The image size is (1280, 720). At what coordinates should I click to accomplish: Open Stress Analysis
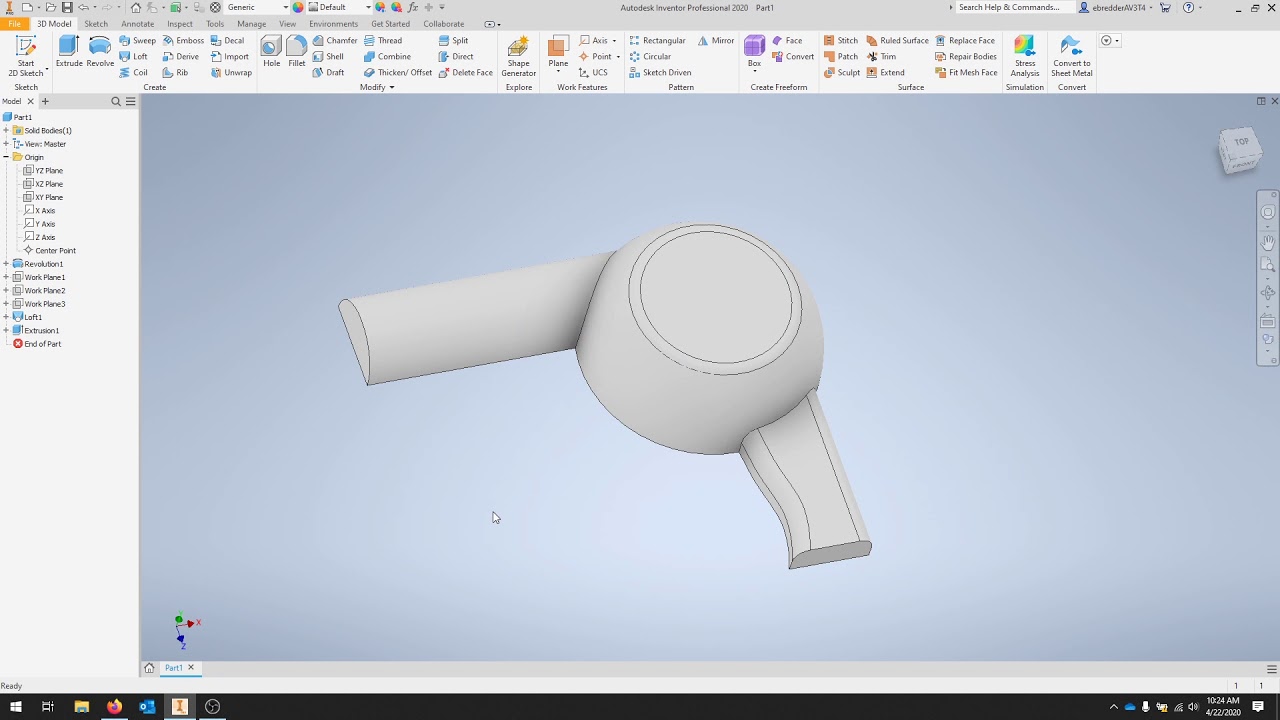[x=1025, y=56]
